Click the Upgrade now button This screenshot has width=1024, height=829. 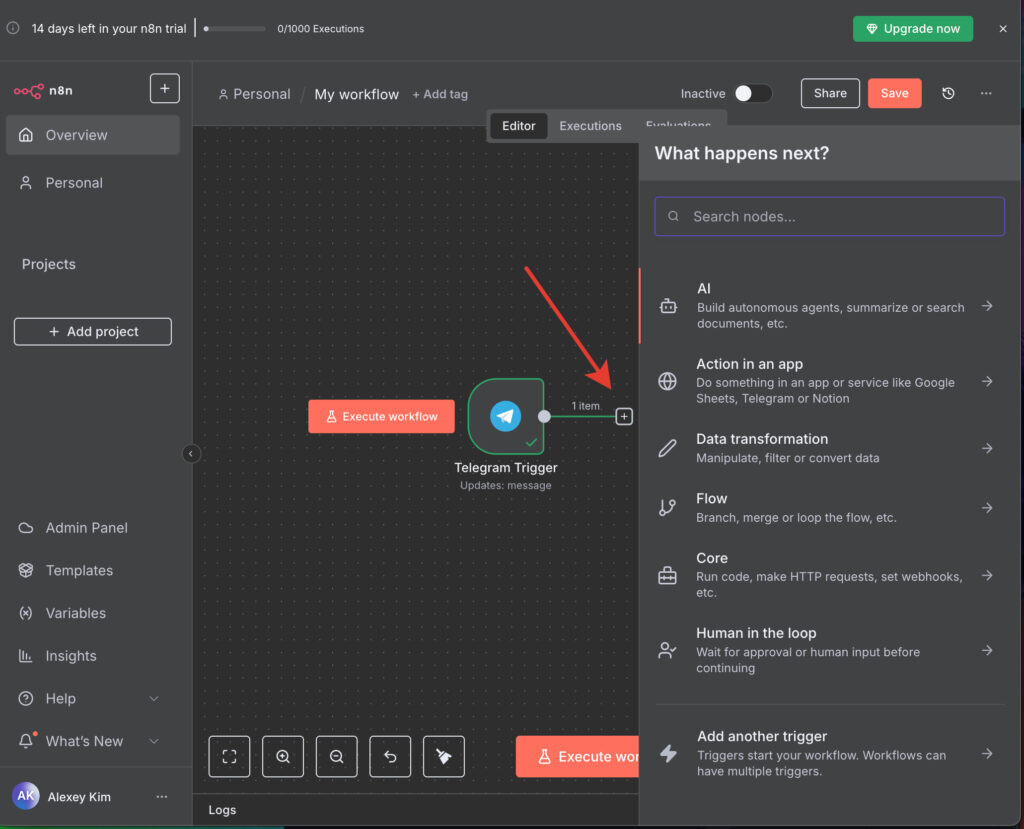pyautogui.click(x=912, y=29)
